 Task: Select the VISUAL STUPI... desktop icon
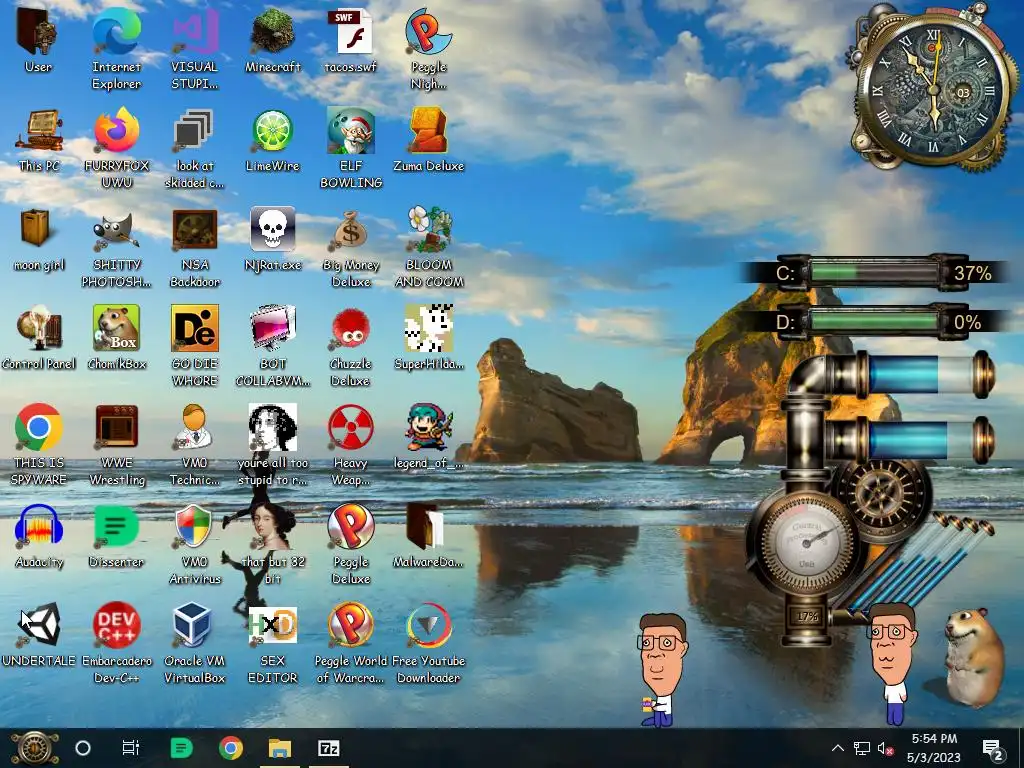(x=195, y=33)
